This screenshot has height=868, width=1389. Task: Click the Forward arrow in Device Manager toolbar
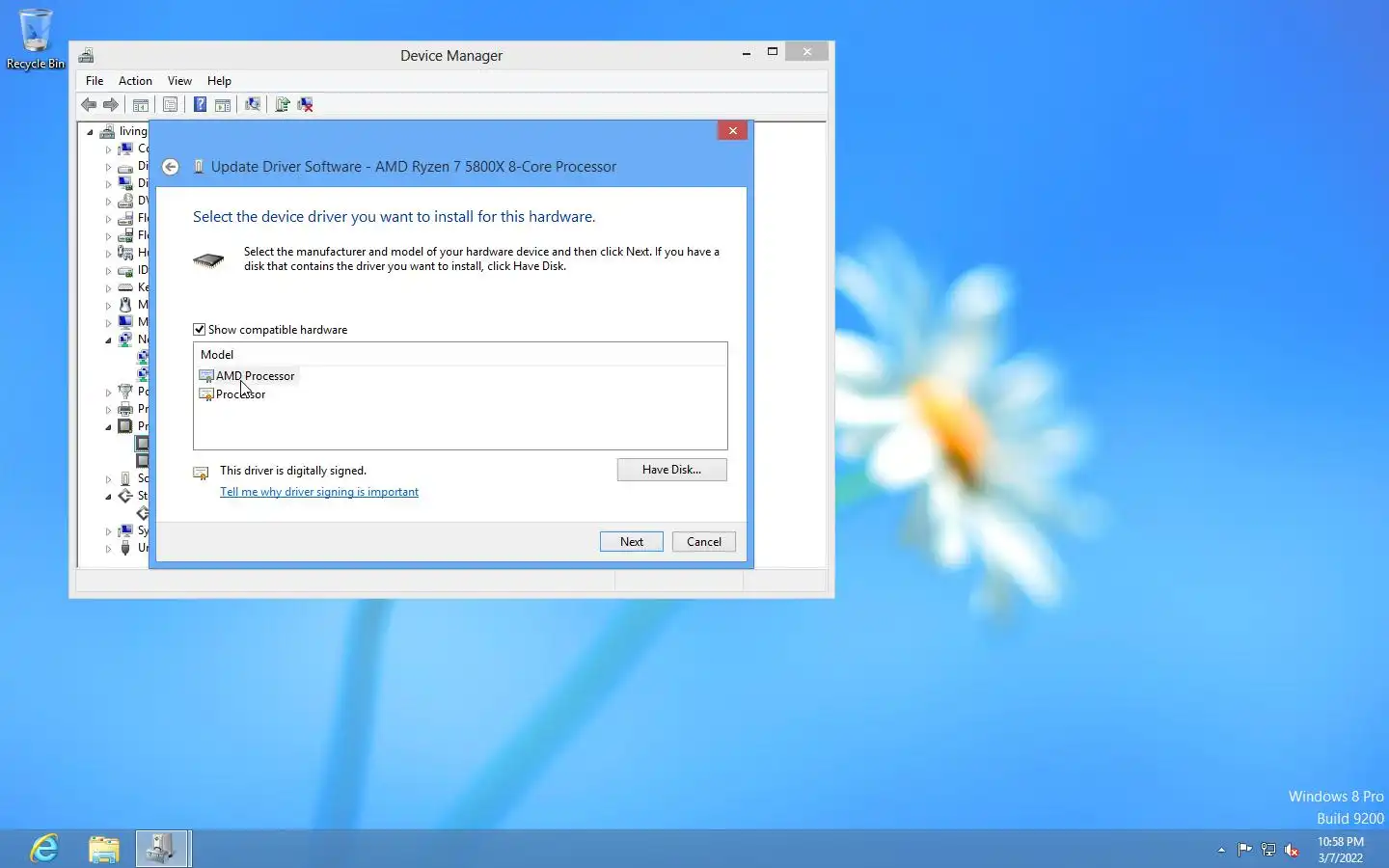(111, 104)
